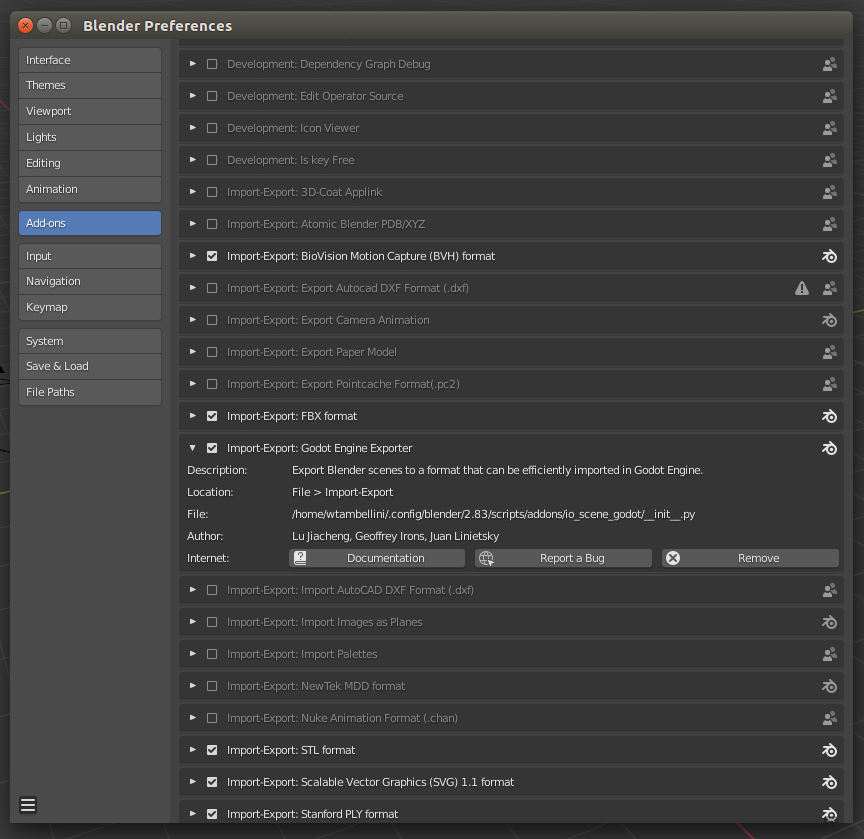The height and width of the screenshot is (839, 864).
Task: Expand the Import Images as Planes addon
Action: coord(192,622)
